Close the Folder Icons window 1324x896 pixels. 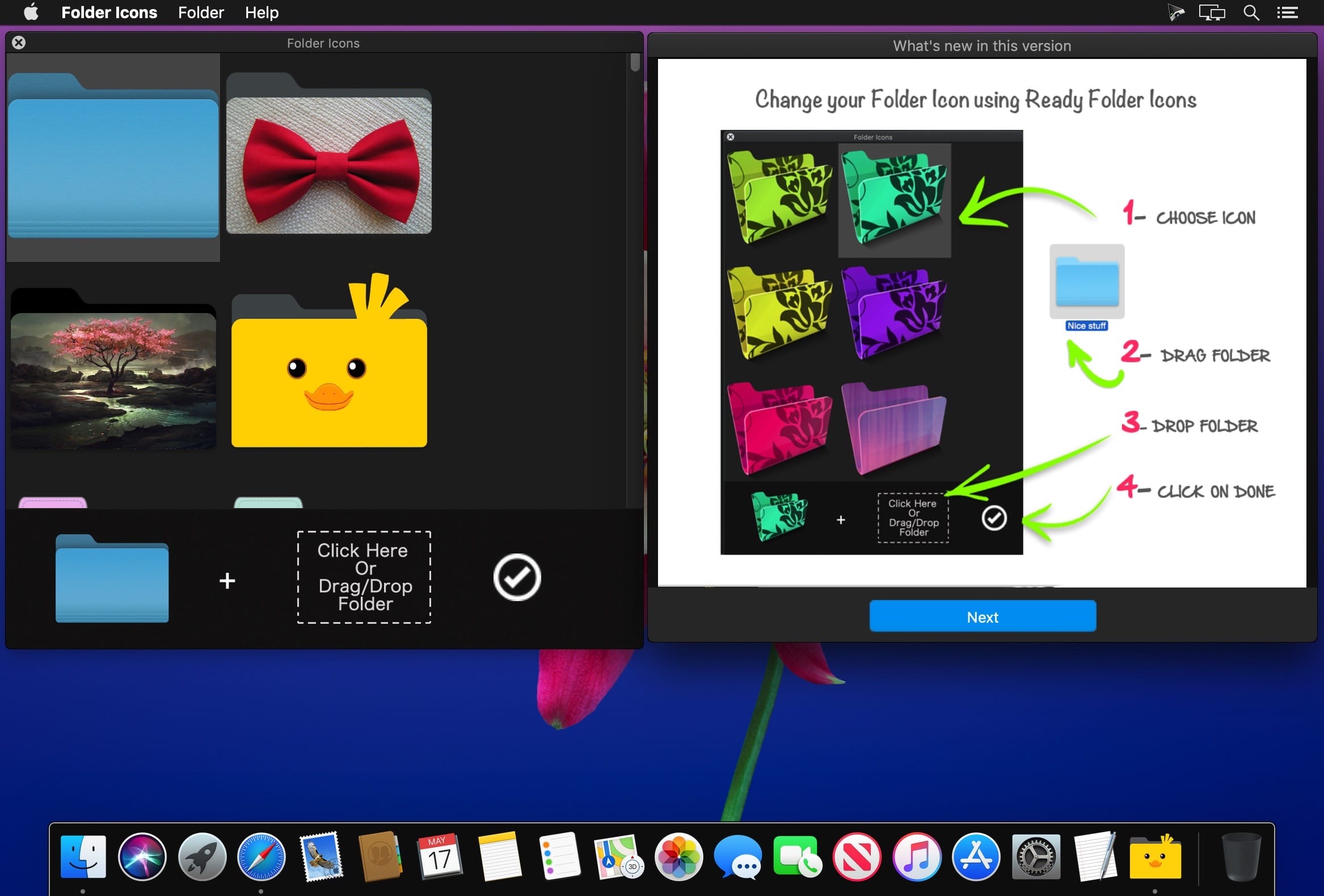(19, 43)
